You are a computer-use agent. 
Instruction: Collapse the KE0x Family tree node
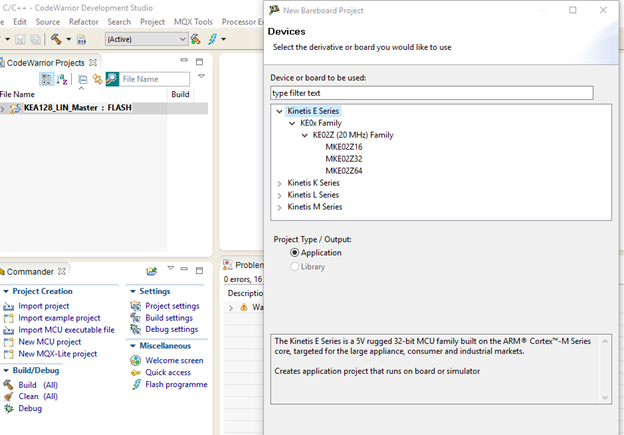pyautogui.click(x=292, y=123)
